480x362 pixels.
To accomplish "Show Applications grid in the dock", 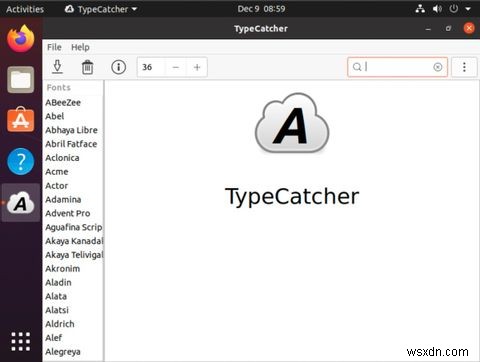I will tap(21, 341).
